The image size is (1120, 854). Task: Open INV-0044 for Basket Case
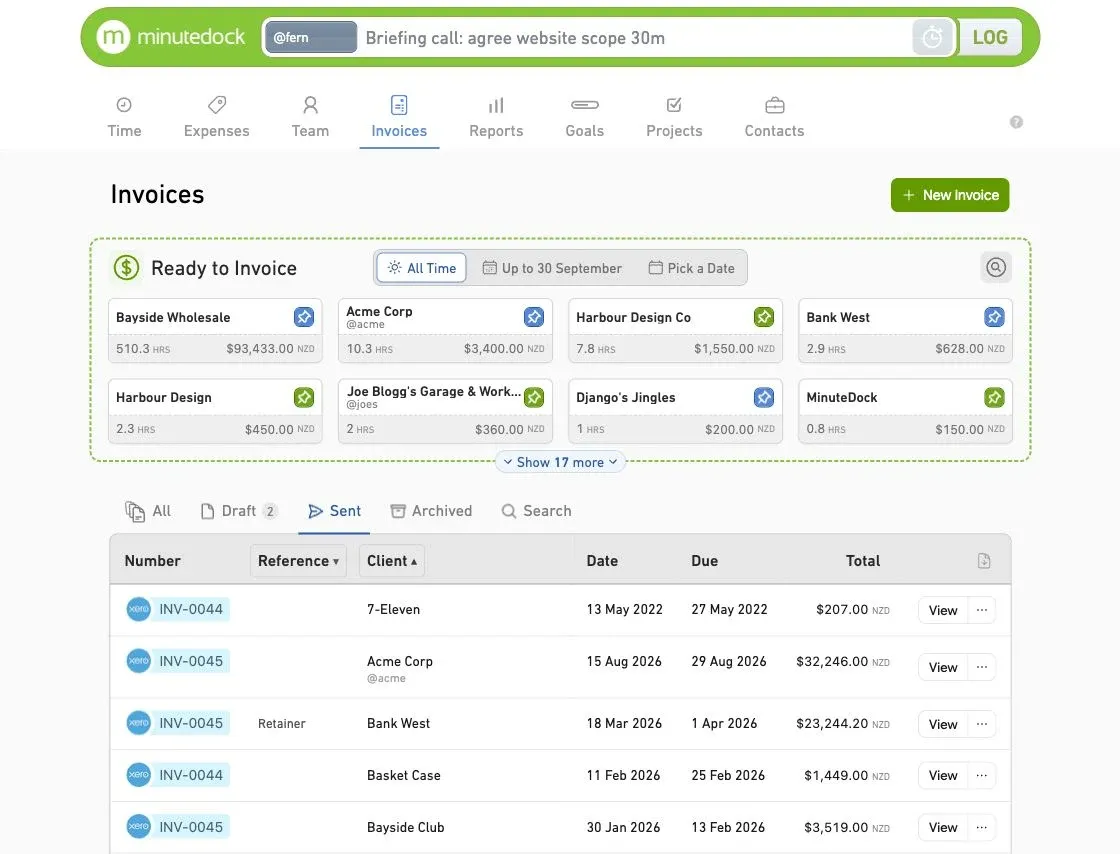tap(191, 775)
